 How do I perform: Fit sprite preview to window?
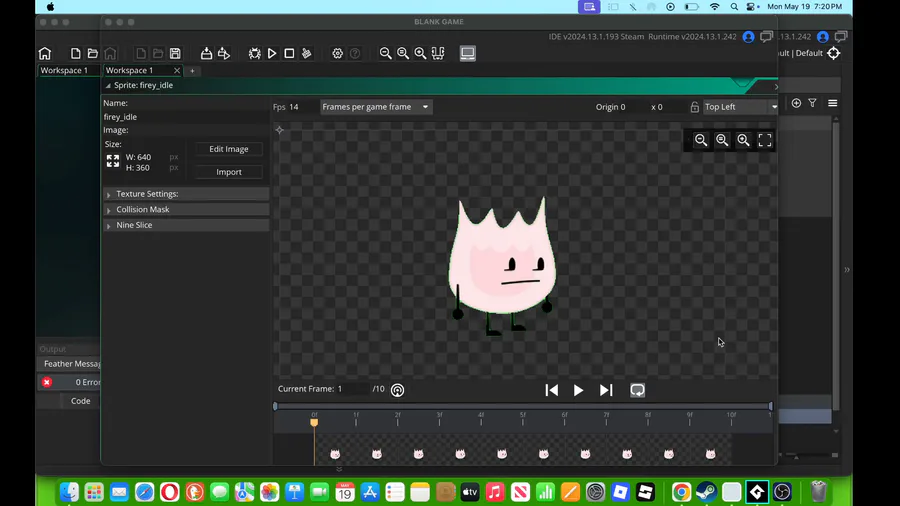pos(765,140)
